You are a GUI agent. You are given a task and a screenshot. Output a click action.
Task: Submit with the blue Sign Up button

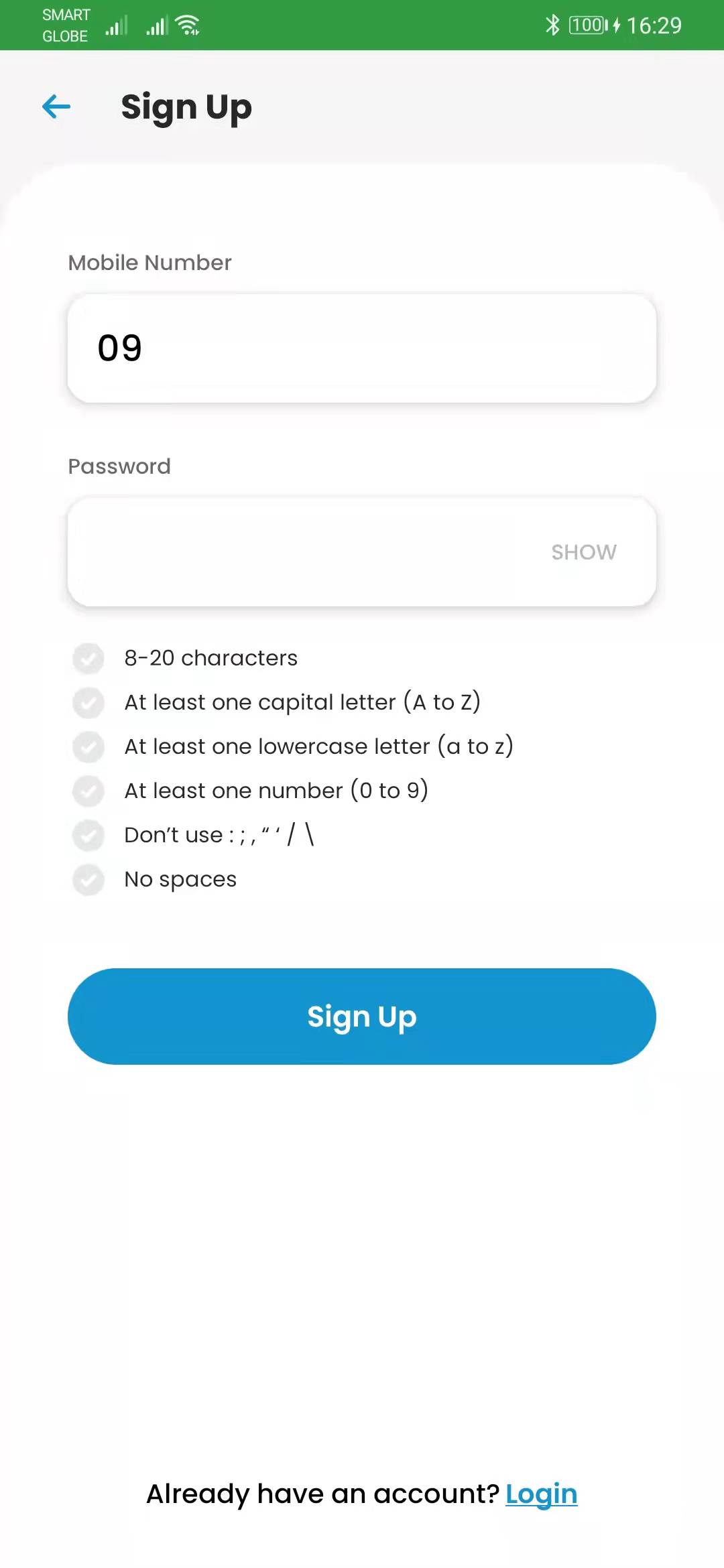362,1017
